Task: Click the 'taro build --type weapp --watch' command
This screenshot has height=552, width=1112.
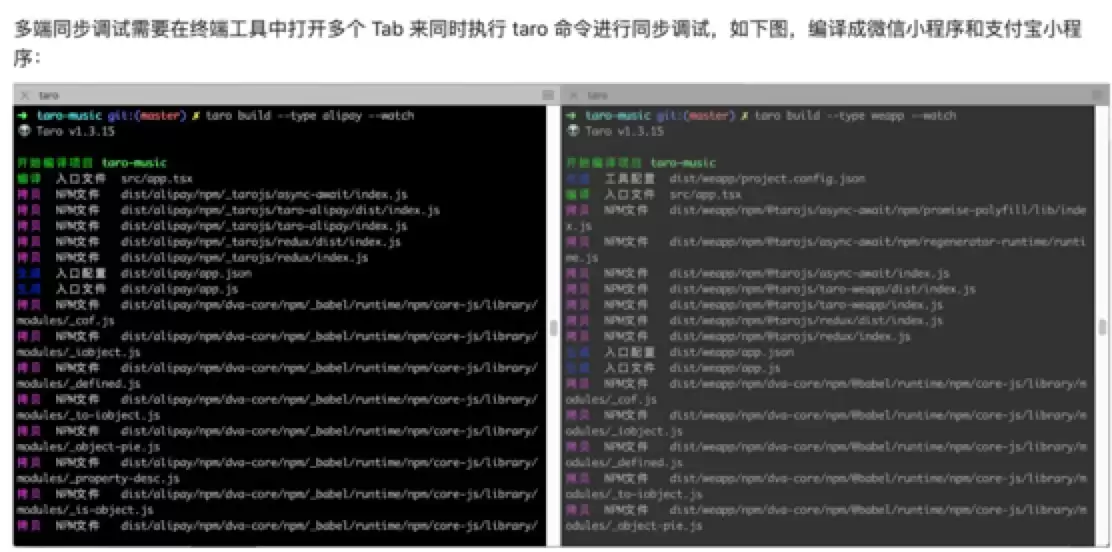Action: point(855,116)
